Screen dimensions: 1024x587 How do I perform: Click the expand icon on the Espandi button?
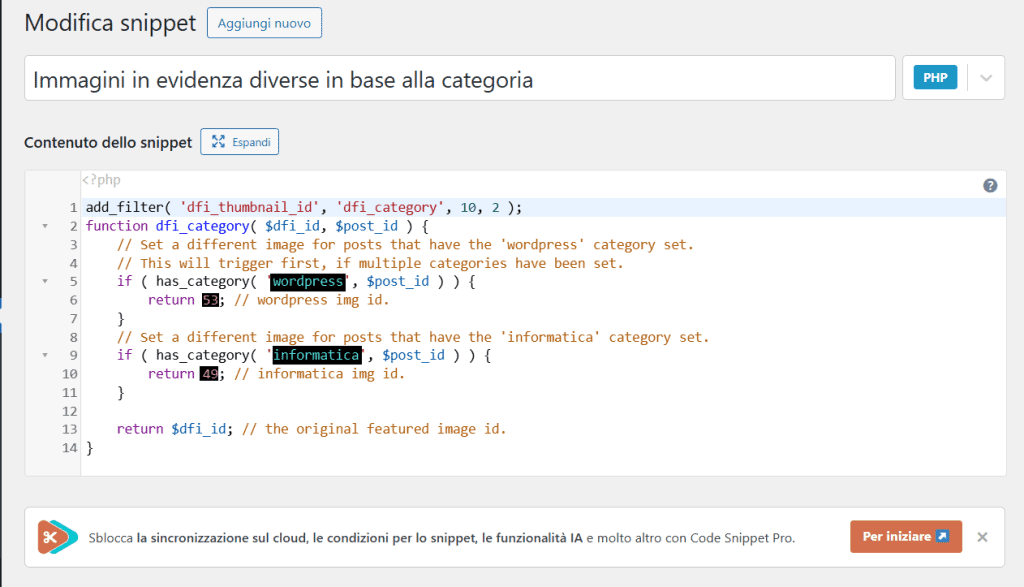pos(218,141)
